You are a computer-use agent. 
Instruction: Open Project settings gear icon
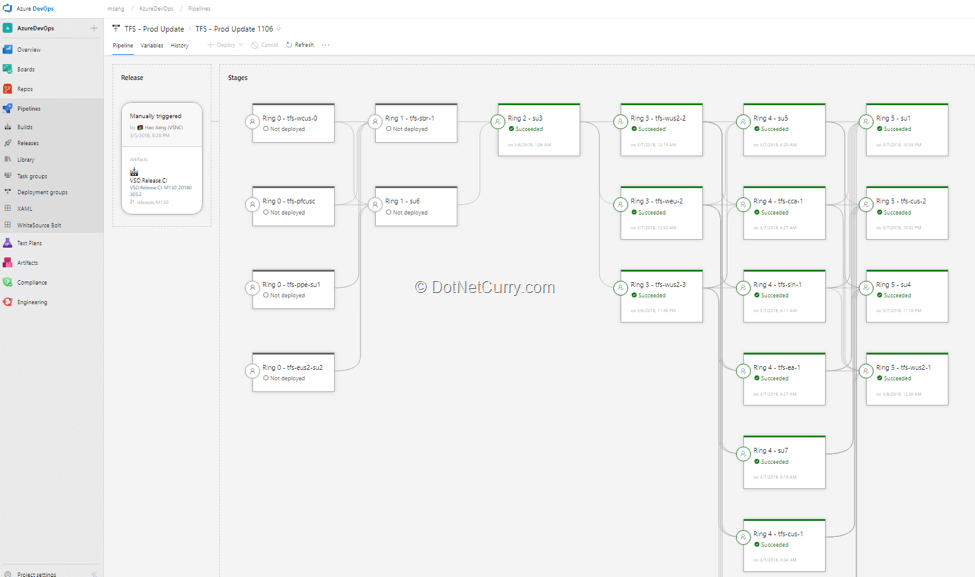pyautogui.click(x=7, y=574)
